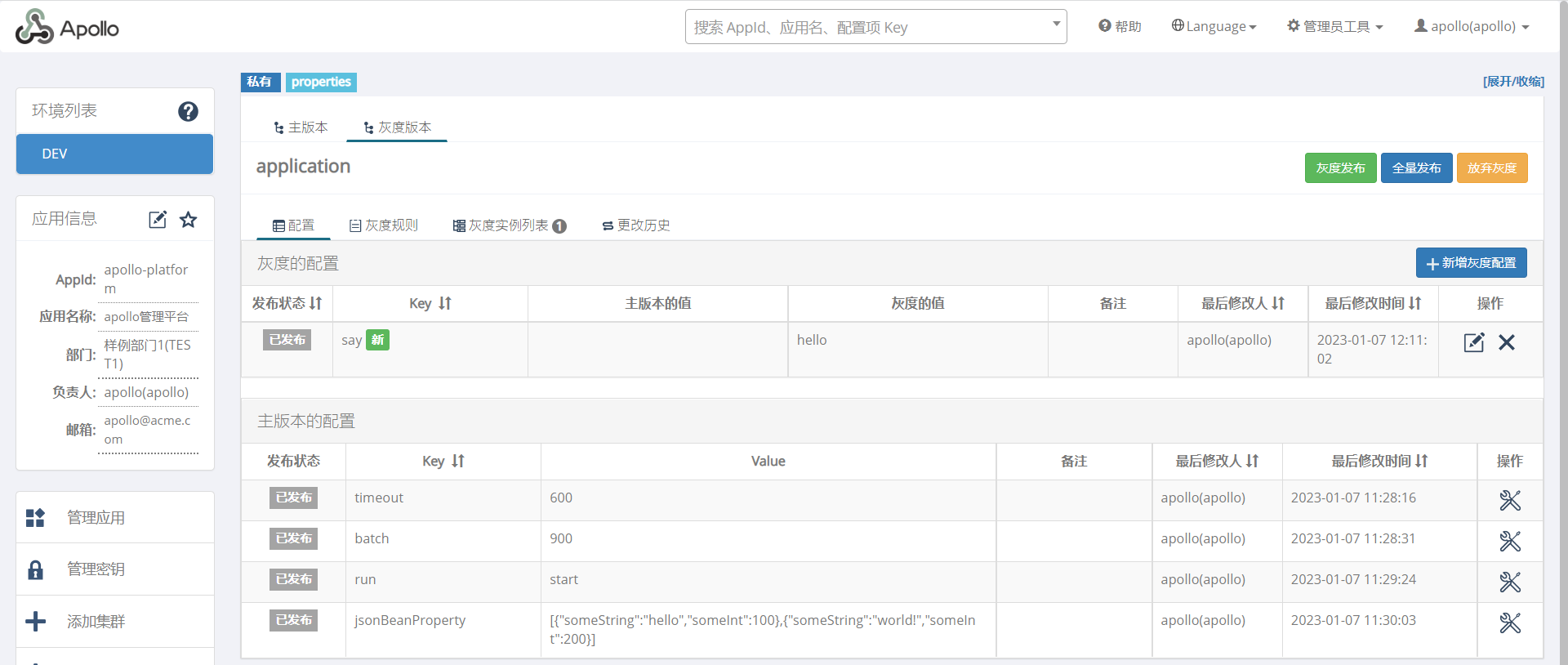Open the change history tab
1568x665 pixels.
pos(636,225)
